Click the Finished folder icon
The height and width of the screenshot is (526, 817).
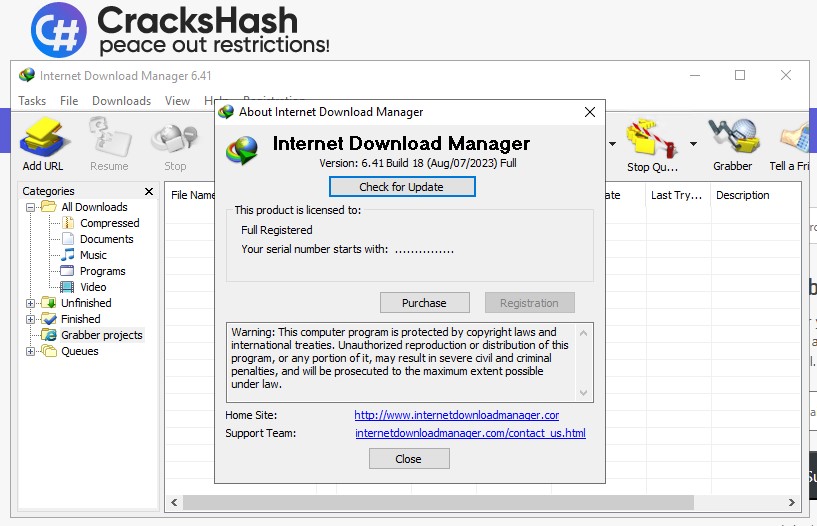pyautogui.click(x=49, y=319)
